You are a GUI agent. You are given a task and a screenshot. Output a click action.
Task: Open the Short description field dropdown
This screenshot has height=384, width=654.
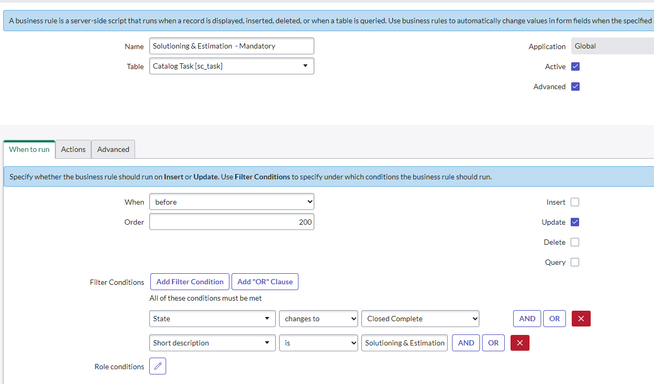[212, 343]
